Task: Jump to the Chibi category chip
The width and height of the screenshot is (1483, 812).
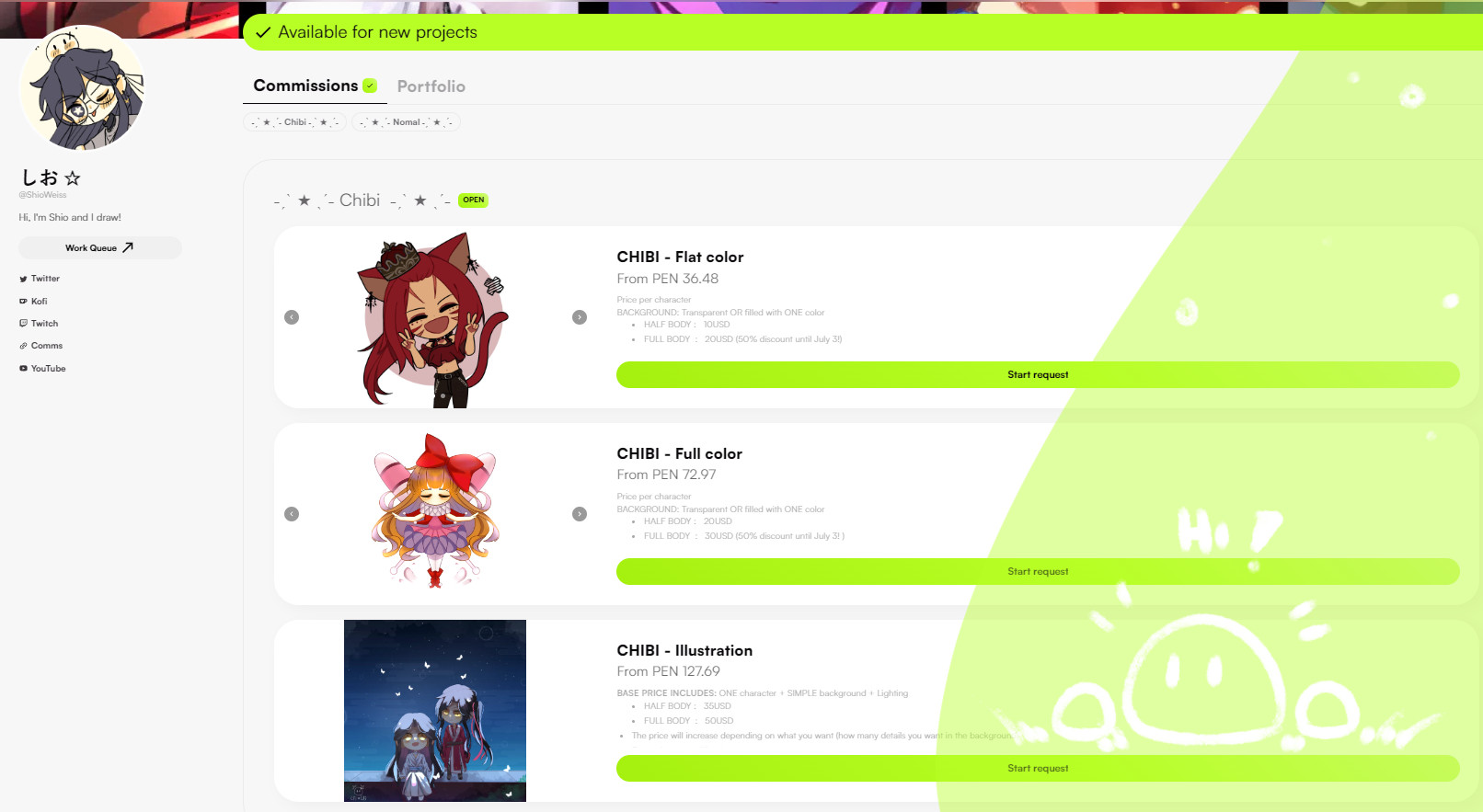Action: tap(295, 122)
